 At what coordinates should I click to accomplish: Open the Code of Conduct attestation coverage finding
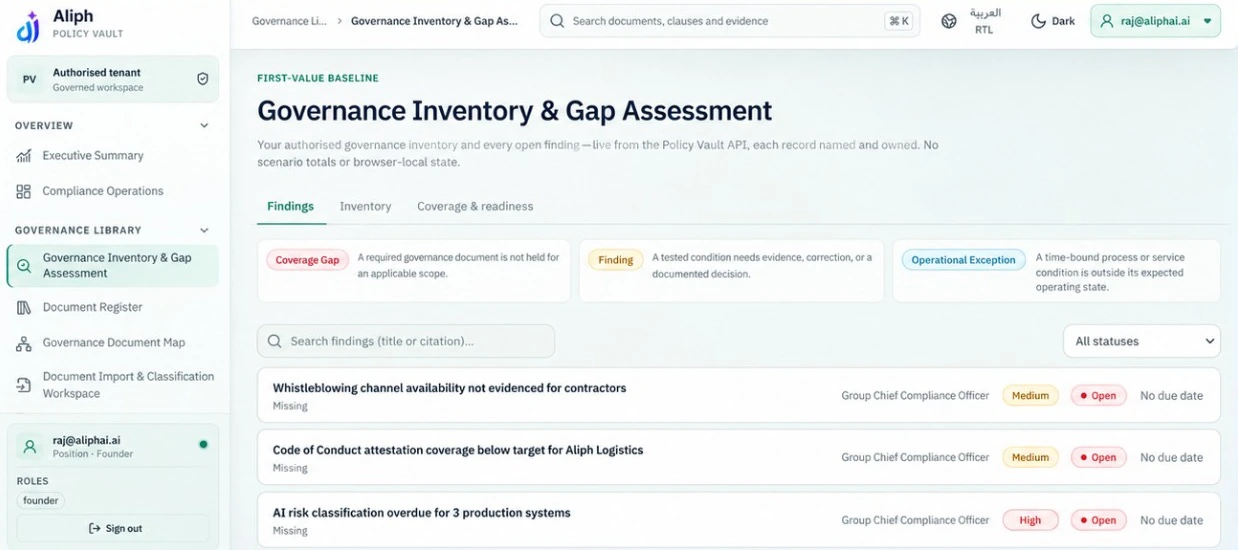click(739, 457)
